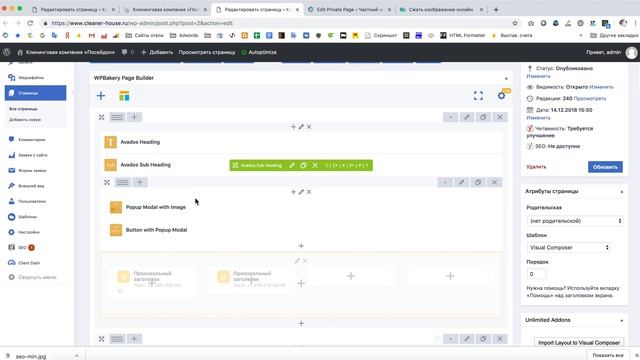Remove Avados Sub Heading in green toolbar
Viewport: 640px width, 360px height.
[315, 165]
